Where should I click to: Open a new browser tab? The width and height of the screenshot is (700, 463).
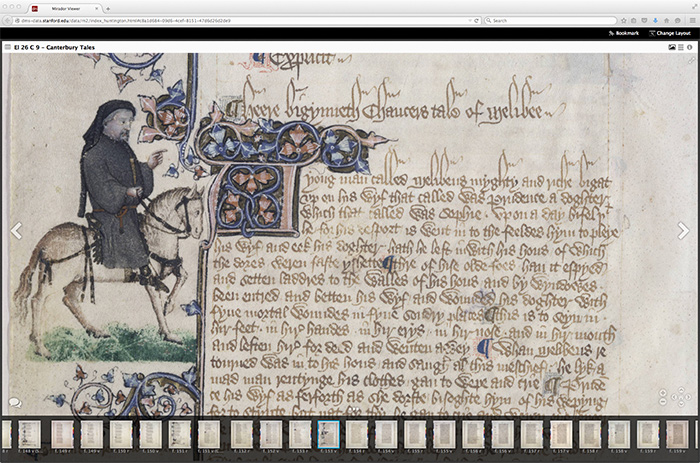[x=108, y=7]
